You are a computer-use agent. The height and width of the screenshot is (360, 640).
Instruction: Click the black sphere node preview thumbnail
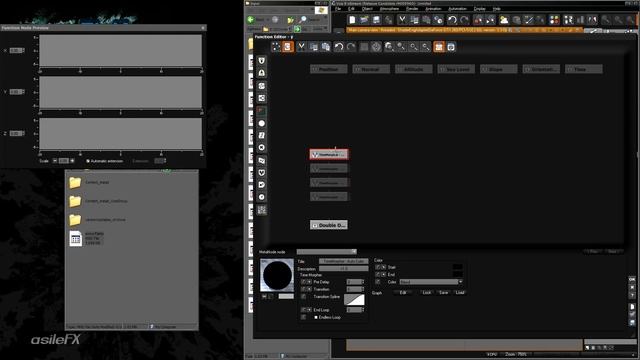(x=277, y=275)
